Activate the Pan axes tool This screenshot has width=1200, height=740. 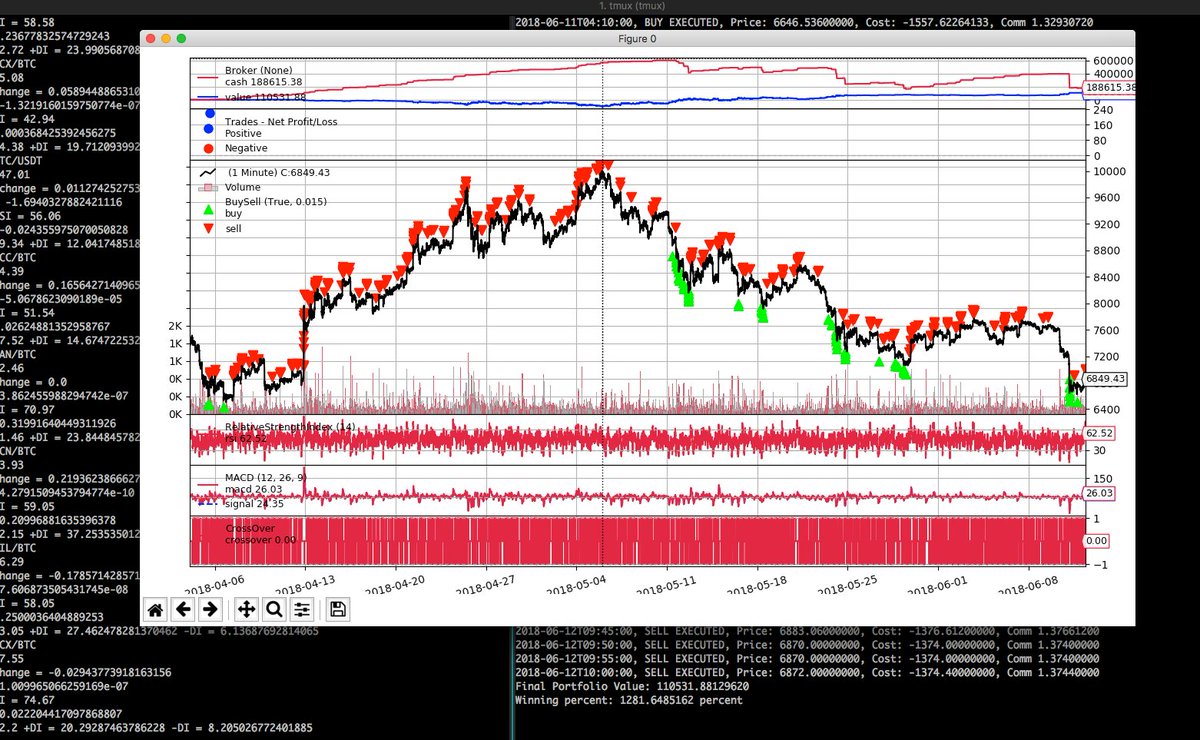[247, 608]
